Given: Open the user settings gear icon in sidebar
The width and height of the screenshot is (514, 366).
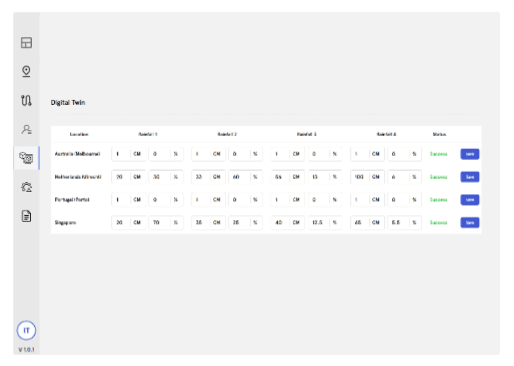Looking at the screenshot, I should click(x=26, y=187).
